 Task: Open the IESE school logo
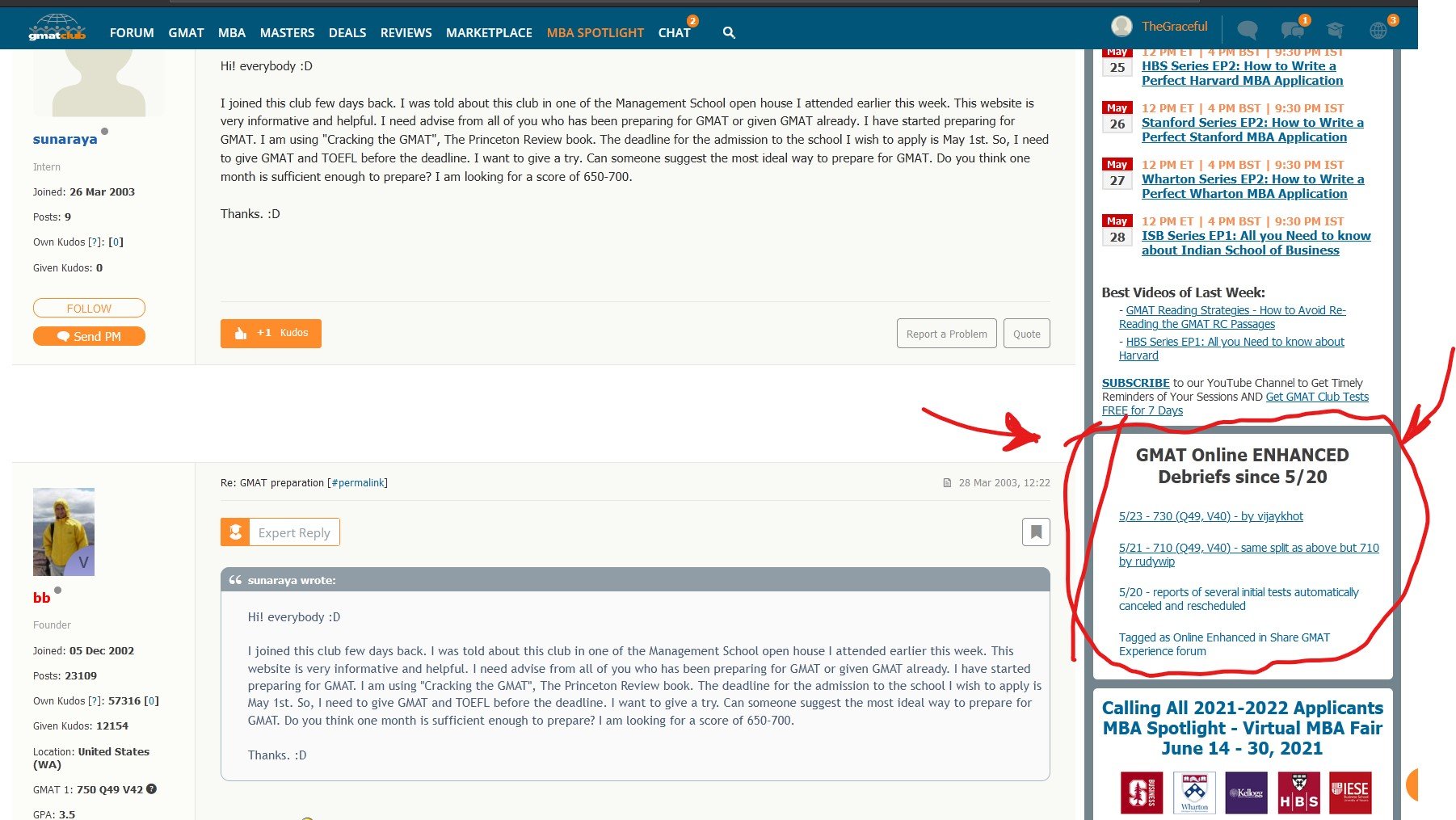(x=1351, y=793)
